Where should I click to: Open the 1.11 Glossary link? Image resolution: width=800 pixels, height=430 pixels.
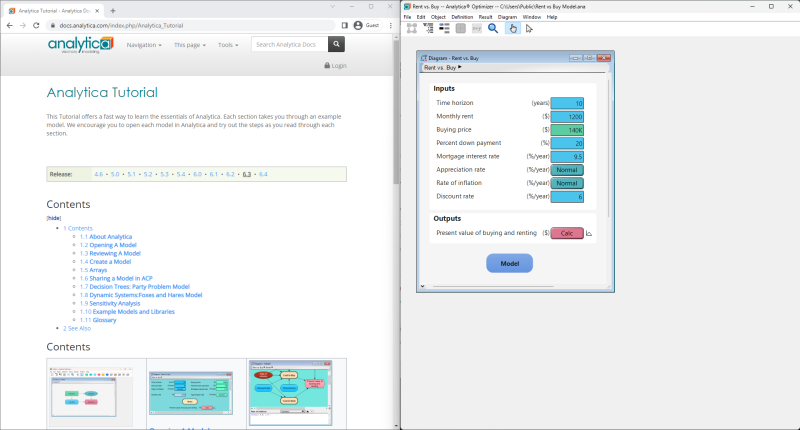click(x=98, y=320)
